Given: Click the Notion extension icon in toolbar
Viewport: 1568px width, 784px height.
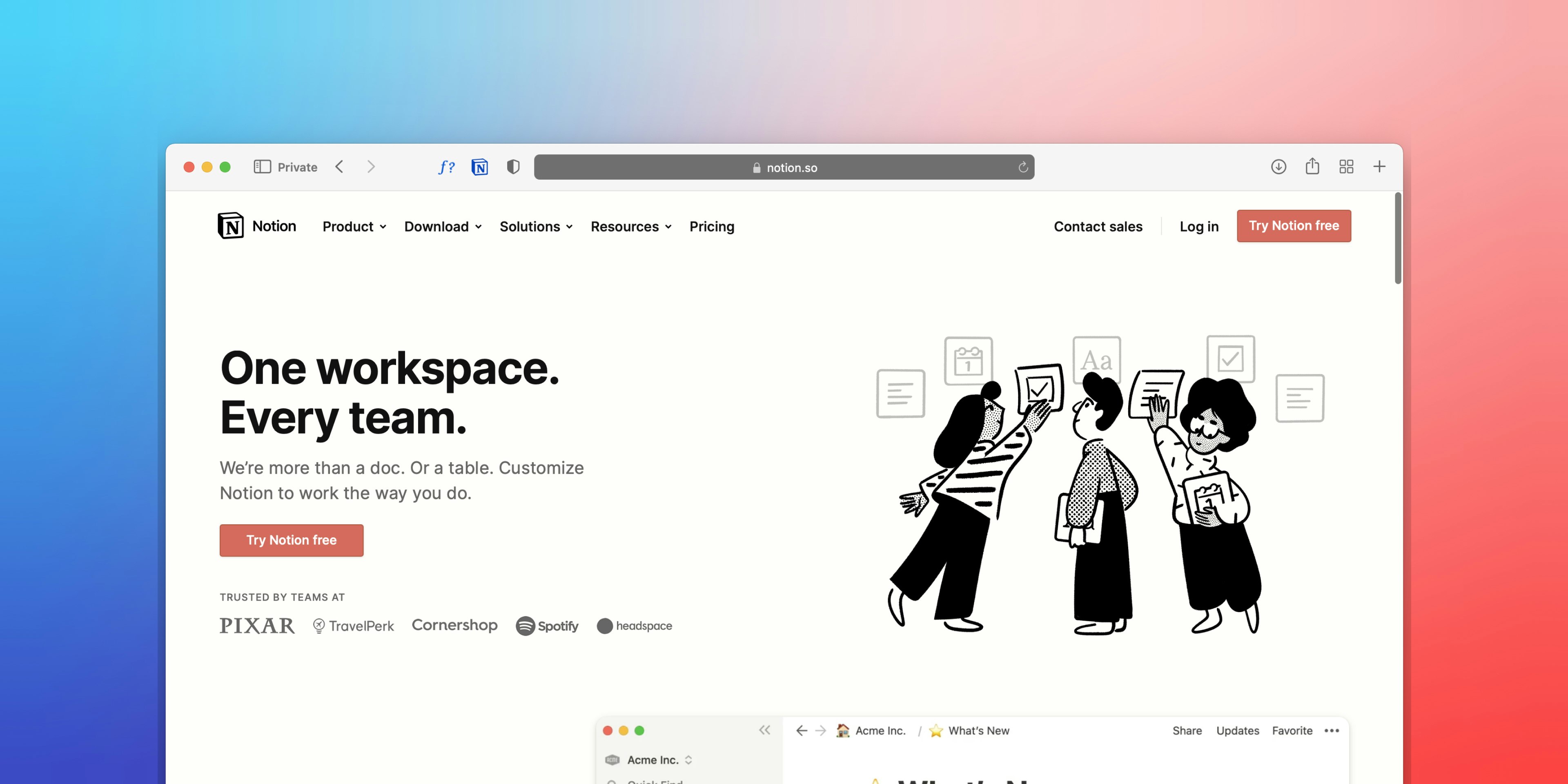Looking at the screenshot, I should click(x=480, y=167).
